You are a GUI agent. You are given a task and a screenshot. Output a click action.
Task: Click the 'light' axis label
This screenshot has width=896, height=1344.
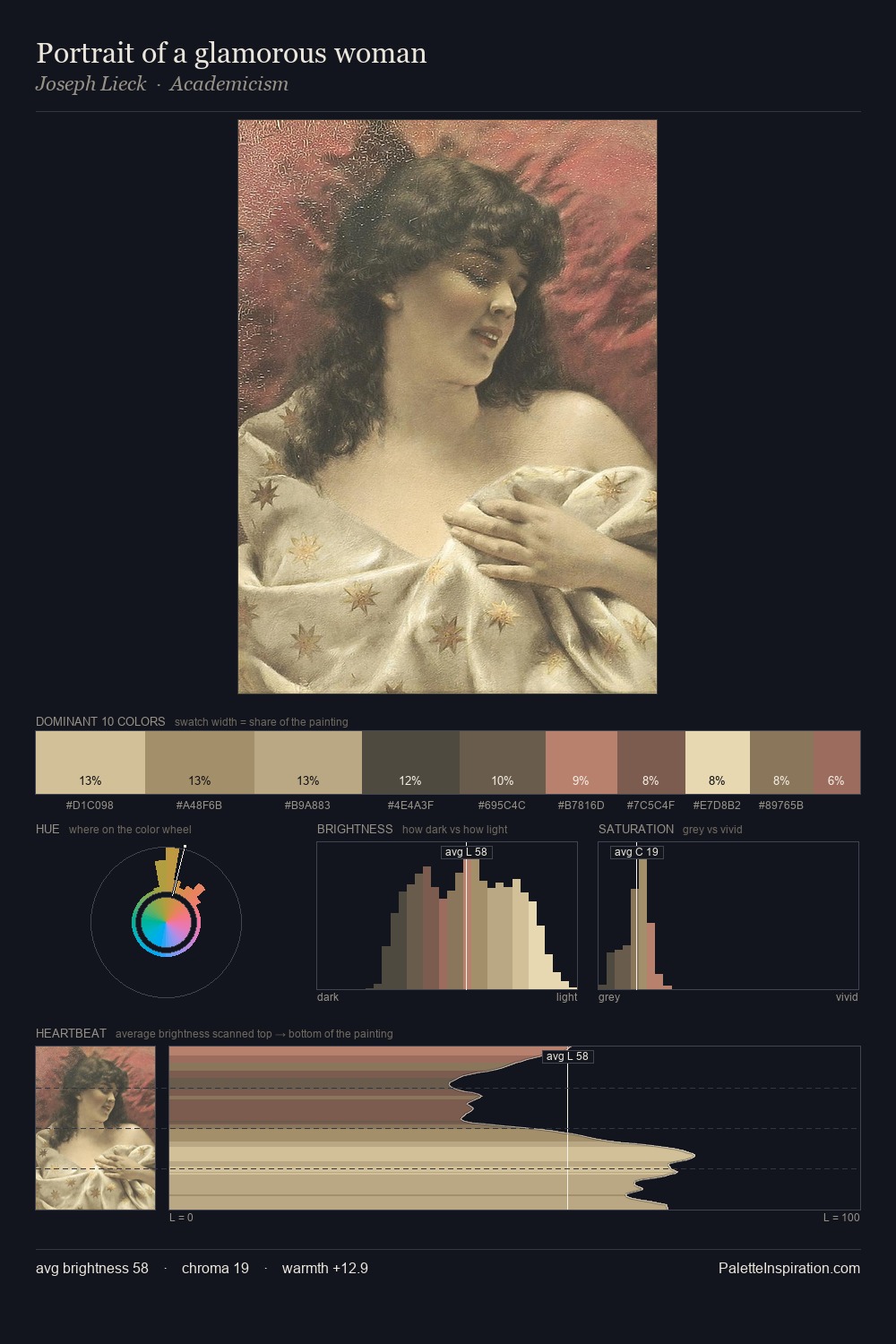coord(567,997)
